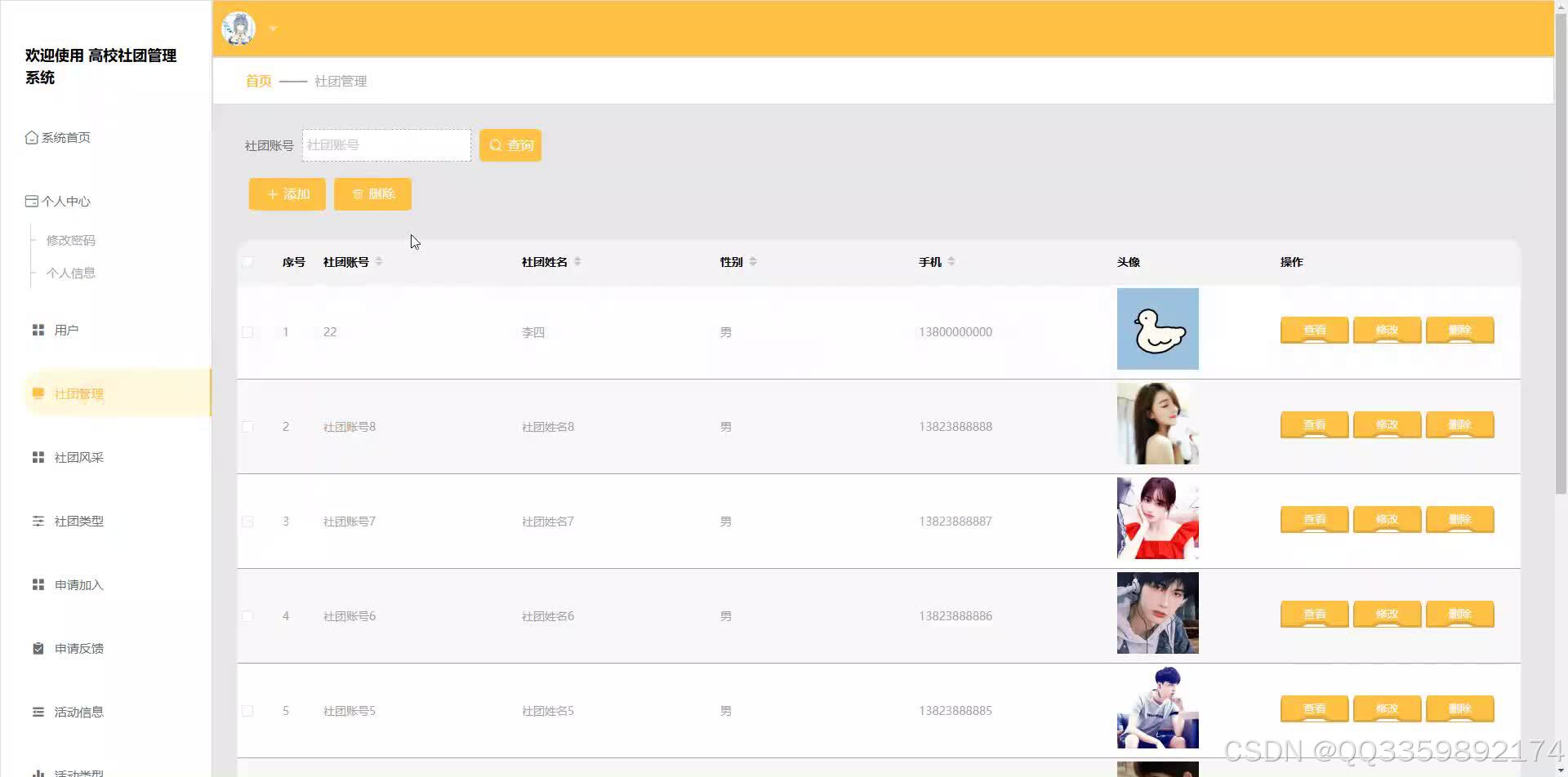
Task: Click the clipboard icon beside 申请反馈
Action: click(x=38, y=648)
